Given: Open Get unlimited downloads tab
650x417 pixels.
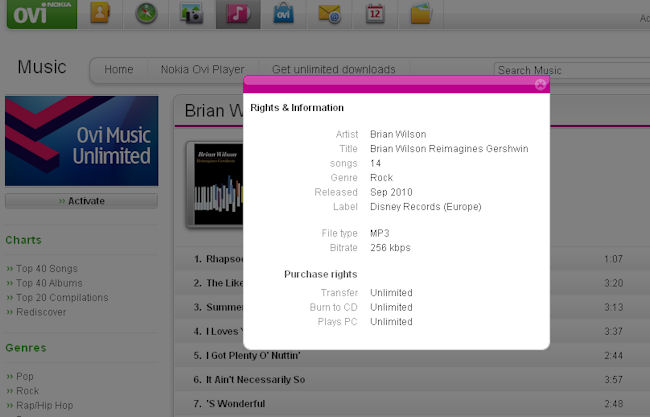Looking at the screenshot, I should tap(334, 70).
